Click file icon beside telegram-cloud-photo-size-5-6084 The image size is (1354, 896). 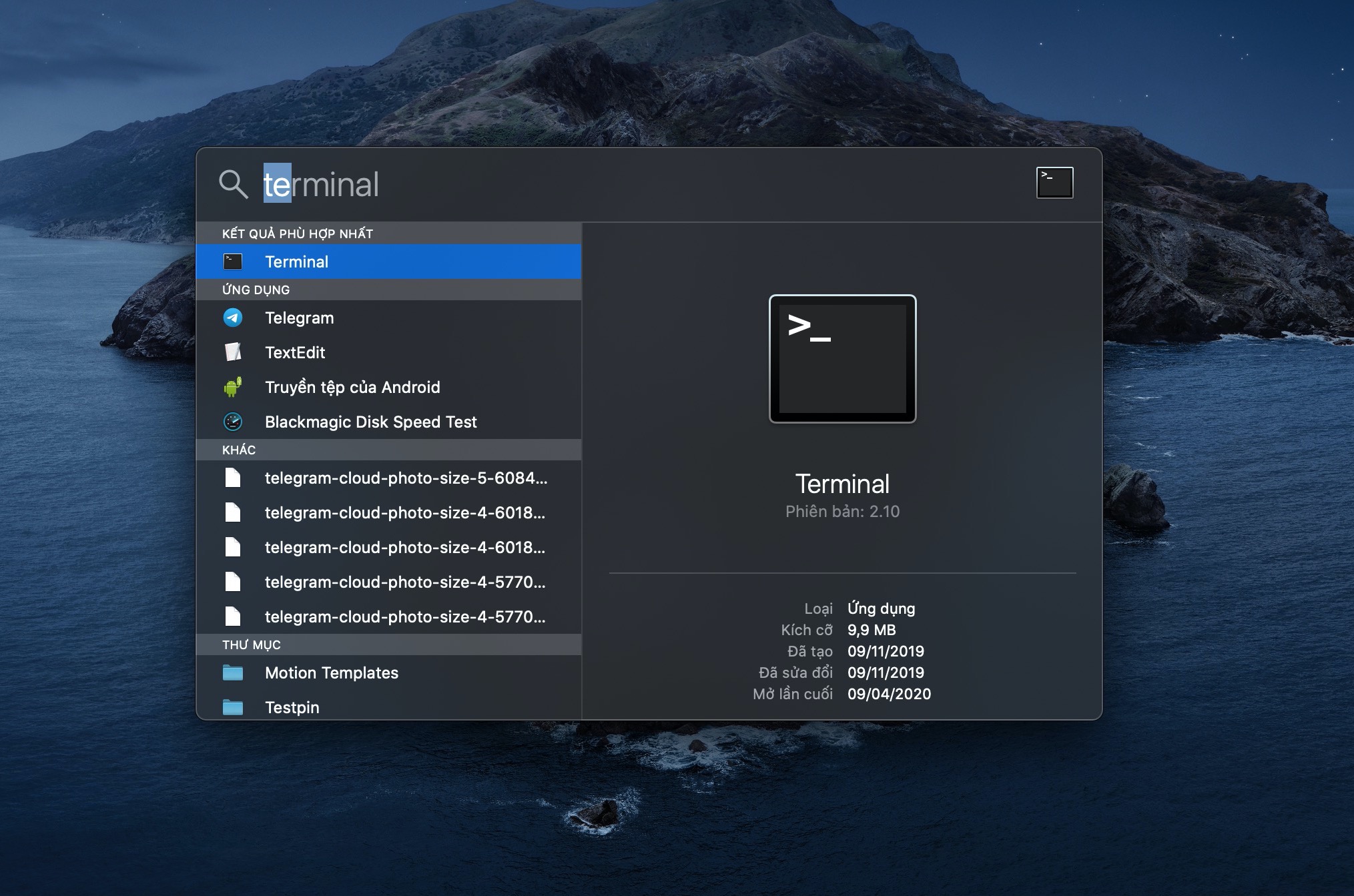coord(233,478)
